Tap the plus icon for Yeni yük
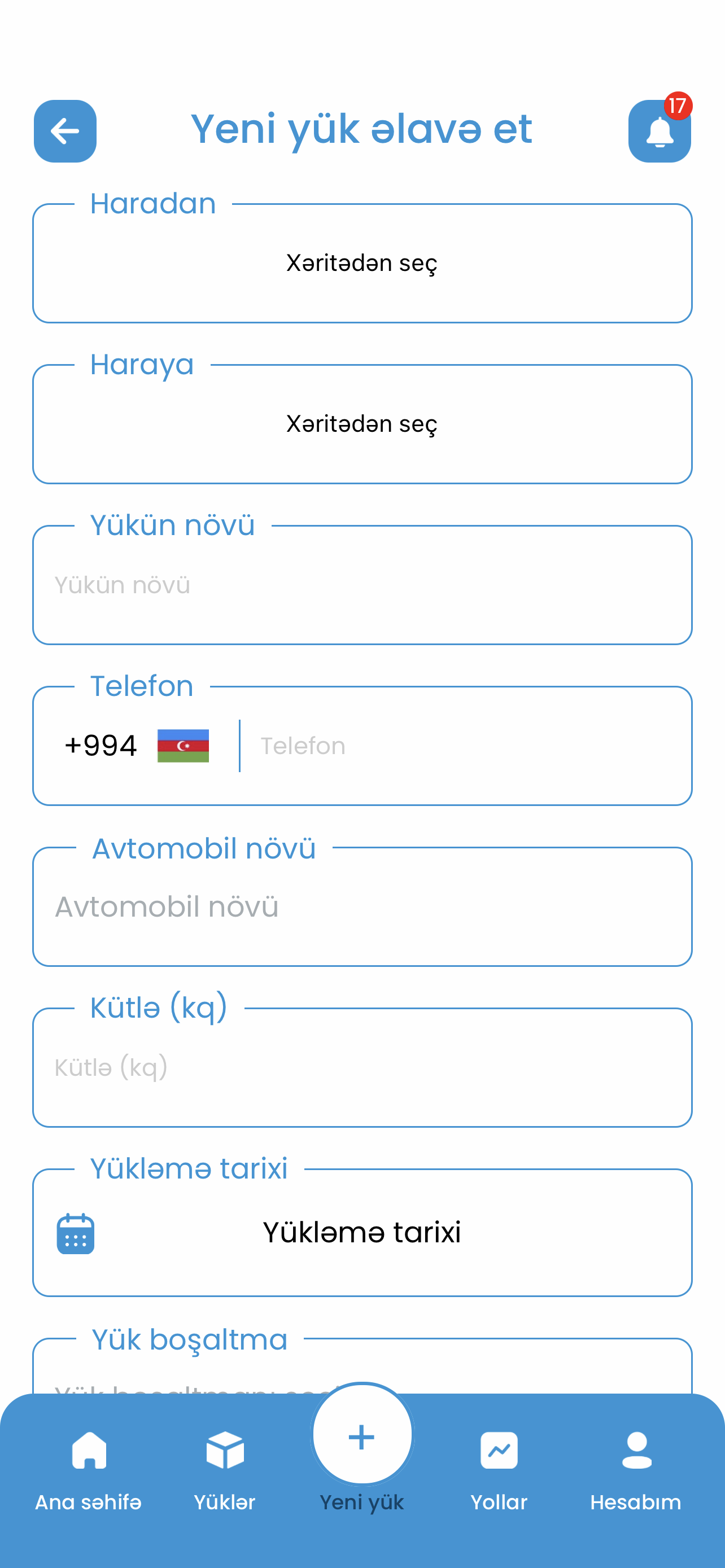The width and height of the screenshot is (725, 1568). click(362, 1436)
